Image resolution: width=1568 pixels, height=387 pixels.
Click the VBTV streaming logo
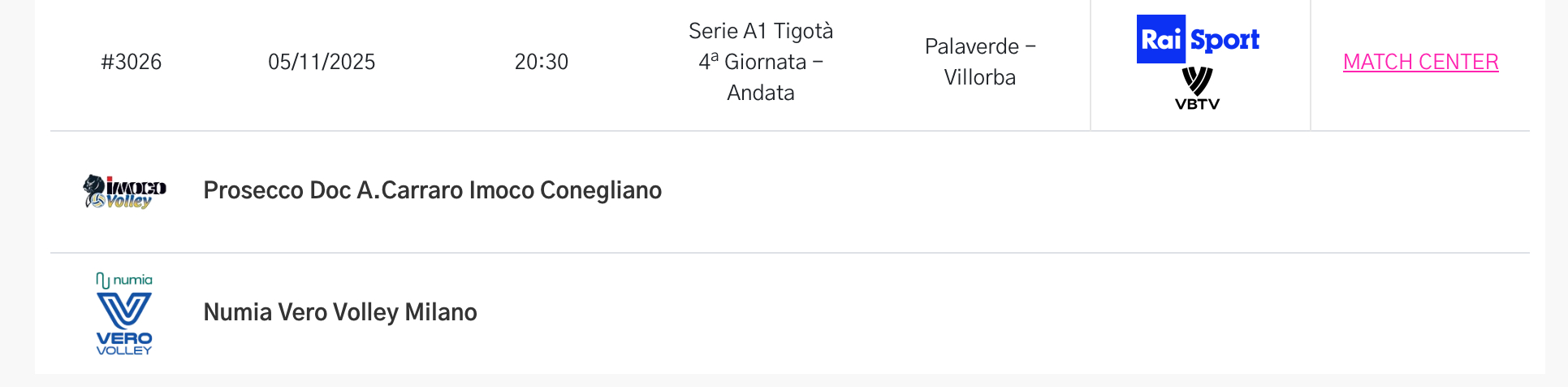click(x=1197, y=89)
